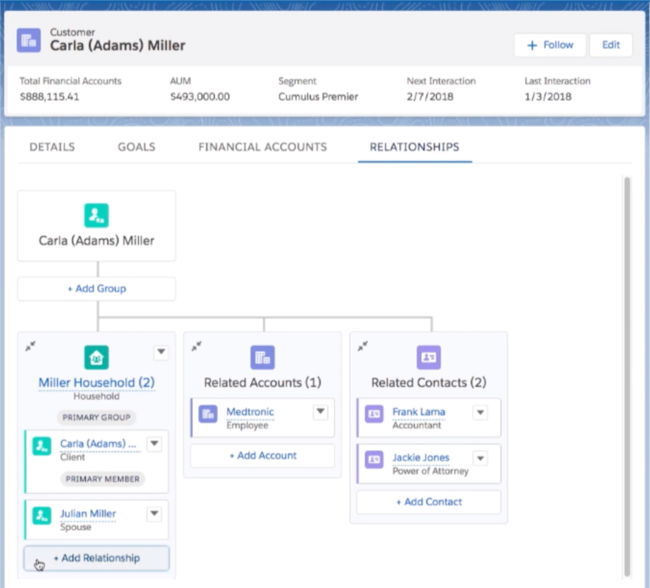
Task: Click the Customer account icon in header
Action: (x=31, y=40)
